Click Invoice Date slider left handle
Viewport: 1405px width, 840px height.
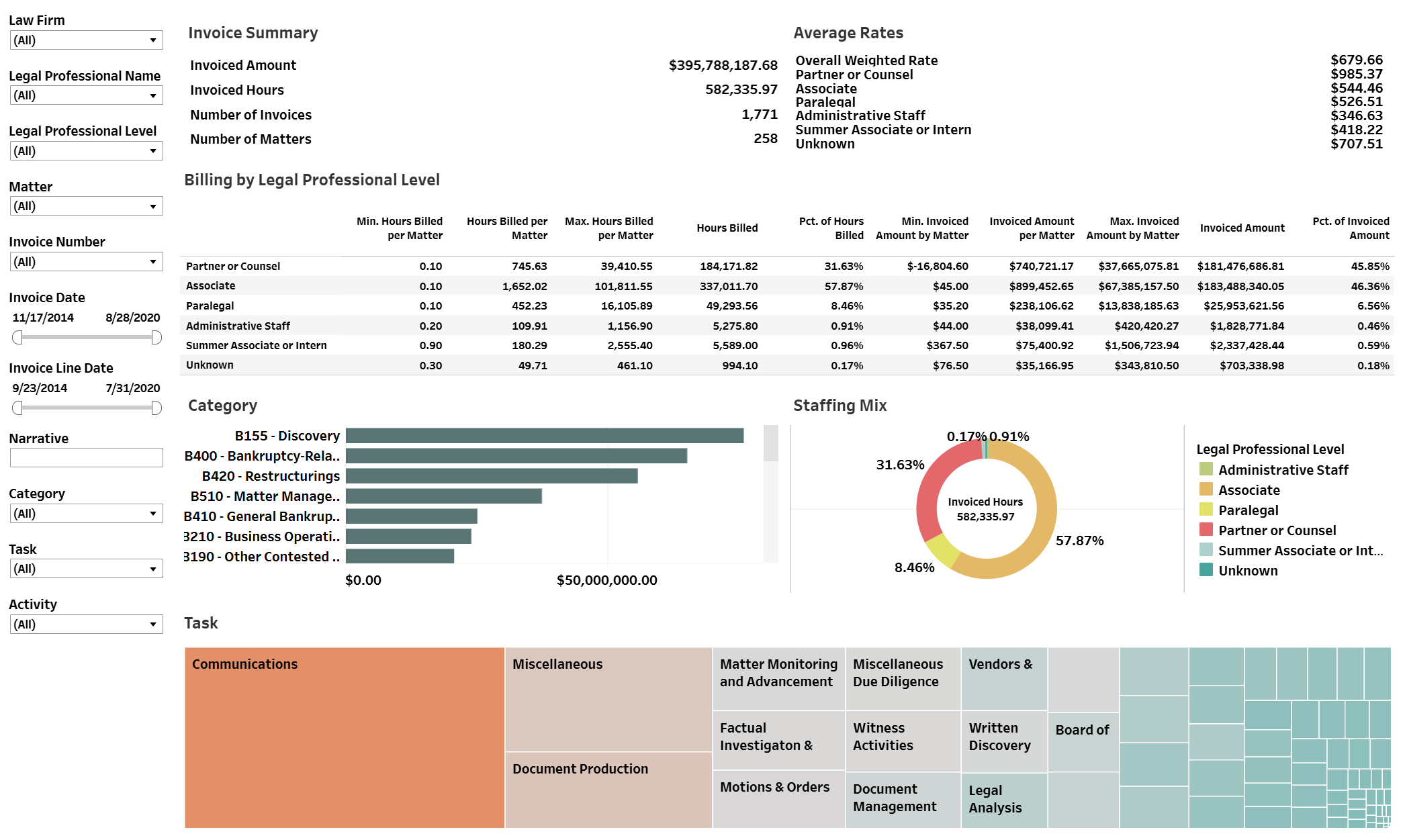17,337
